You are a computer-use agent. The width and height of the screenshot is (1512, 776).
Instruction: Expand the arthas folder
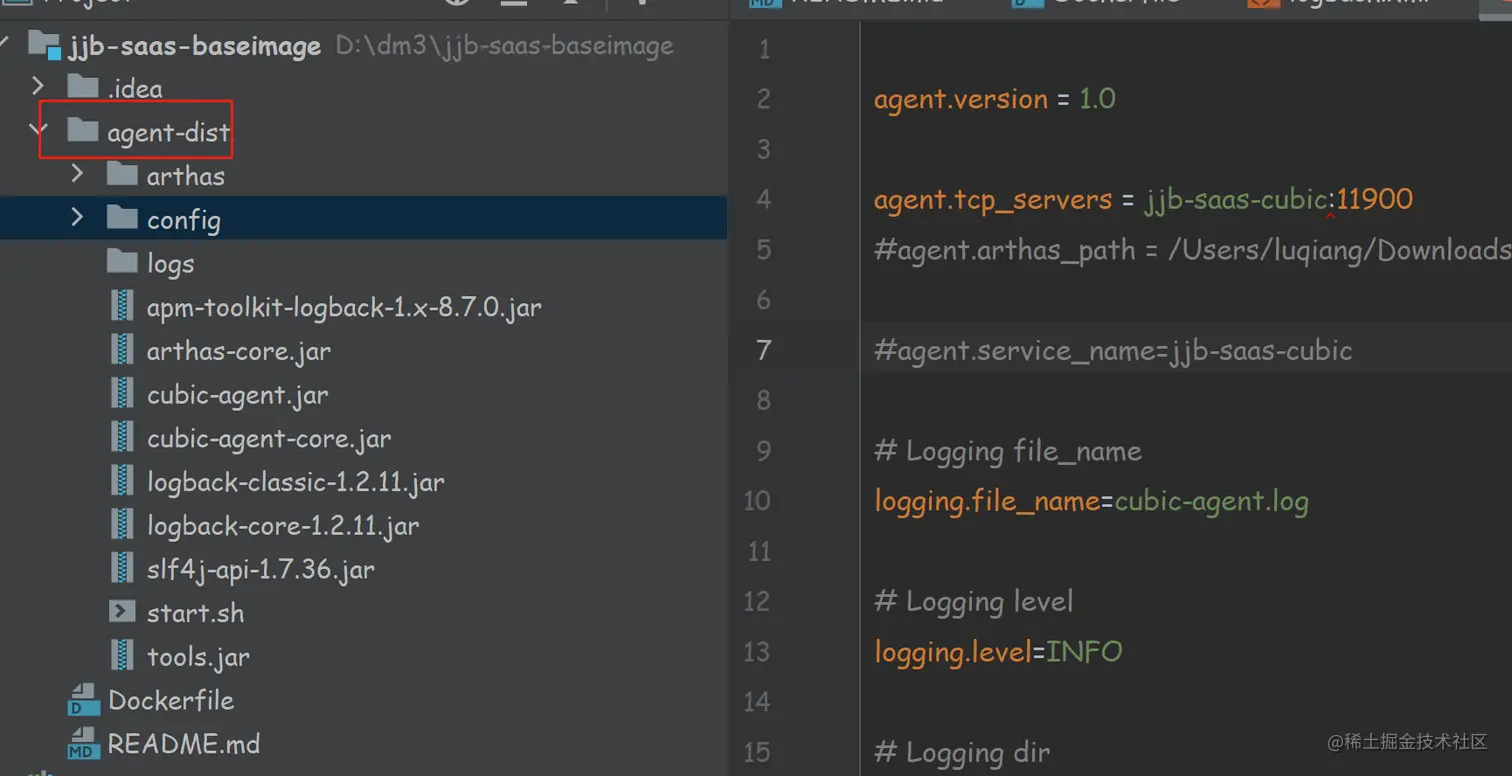coord(78,175)
